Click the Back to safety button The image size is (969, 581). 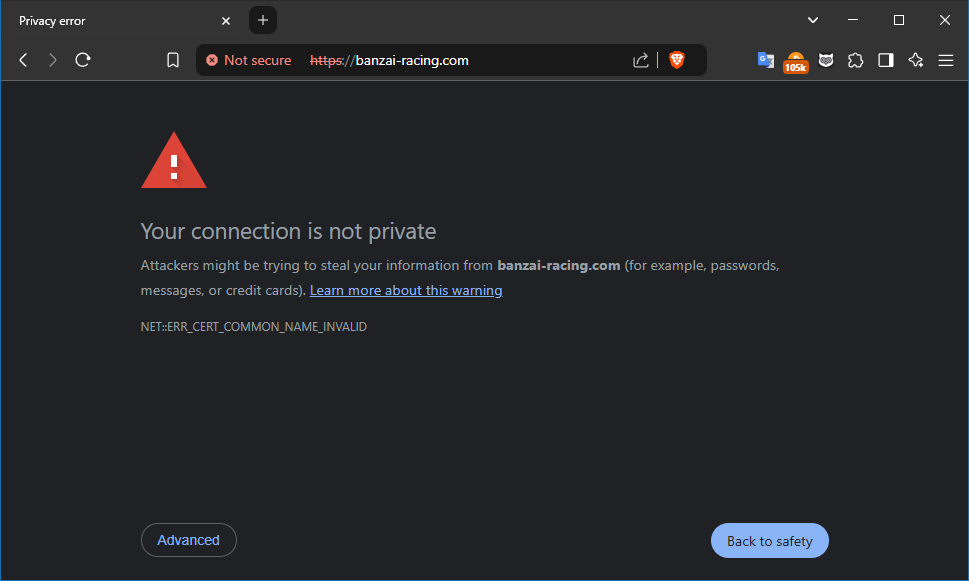[x=769, y=541]
